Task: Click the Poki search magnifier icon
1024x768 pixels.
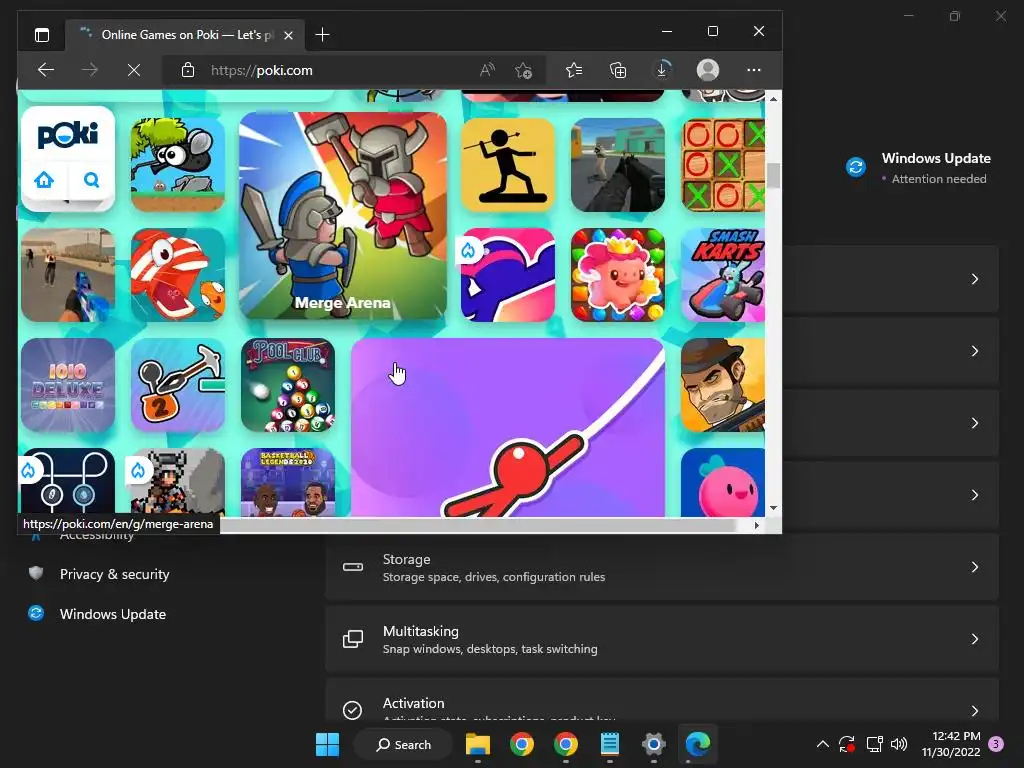Action: click(91, 180)
